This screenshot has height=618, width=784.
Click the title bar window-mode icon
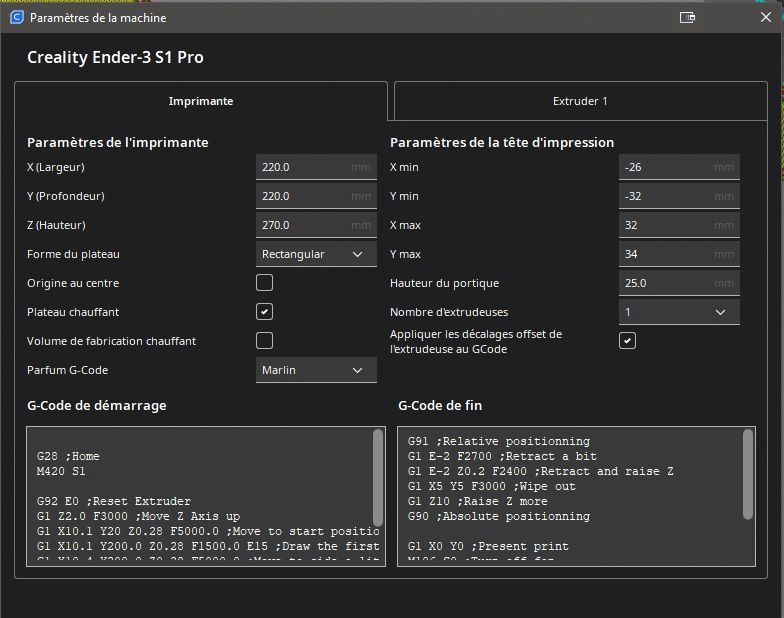tap(687, 18)
